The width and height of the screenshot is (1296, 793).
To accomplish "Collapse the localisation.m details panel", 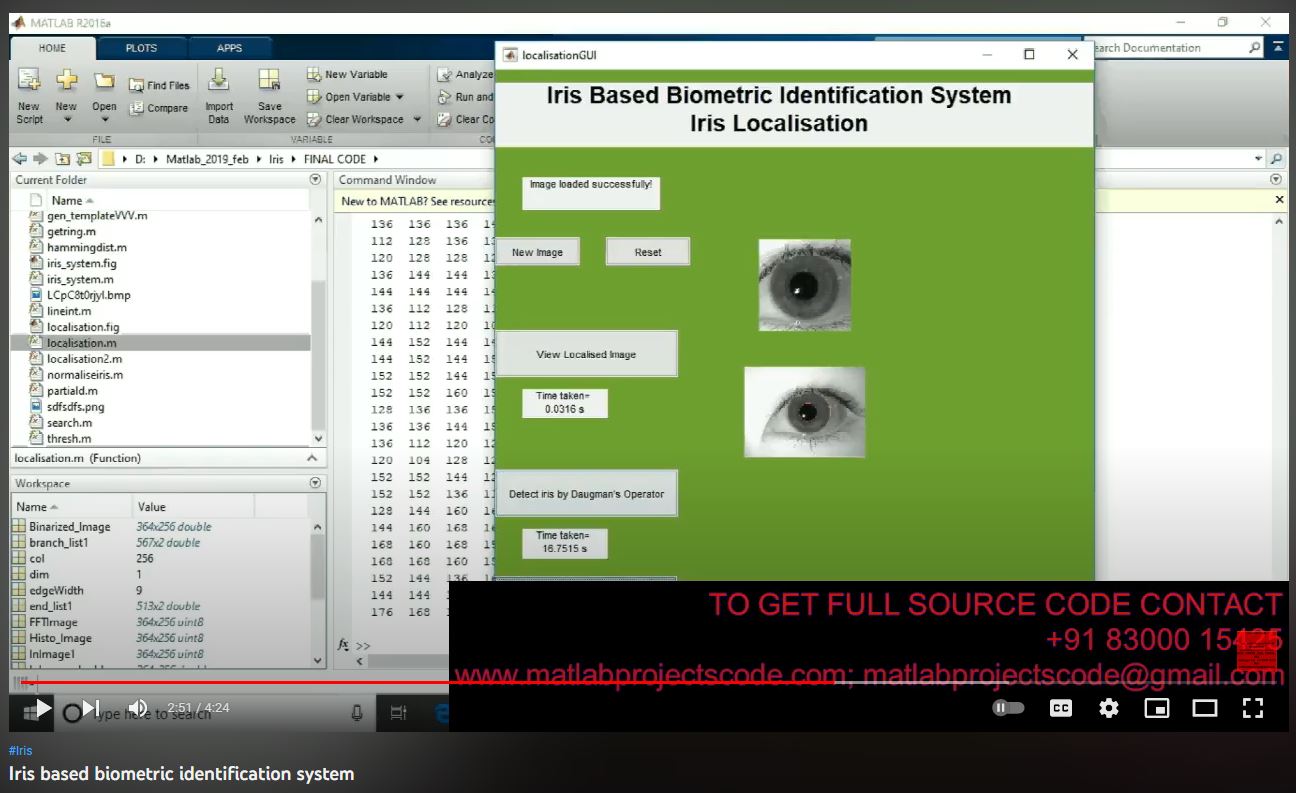I will click(x=311, y=458).
